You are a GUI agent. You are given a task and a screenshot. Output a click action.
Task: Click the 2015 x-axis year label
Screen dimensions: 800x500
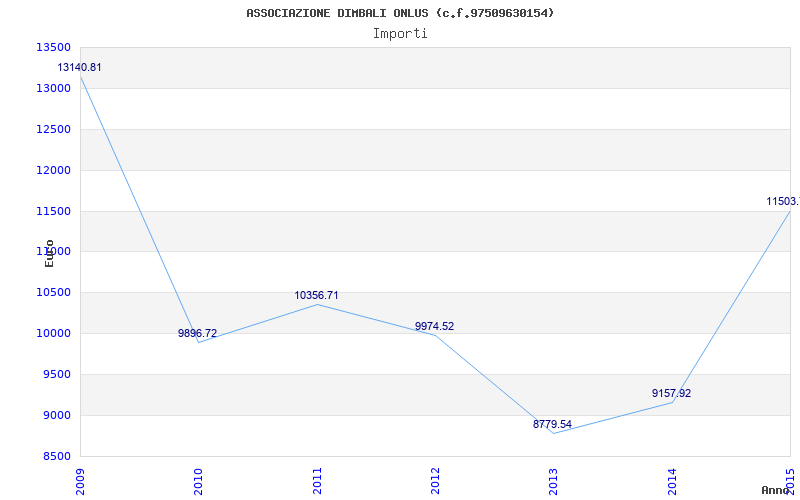pos(791,481)
